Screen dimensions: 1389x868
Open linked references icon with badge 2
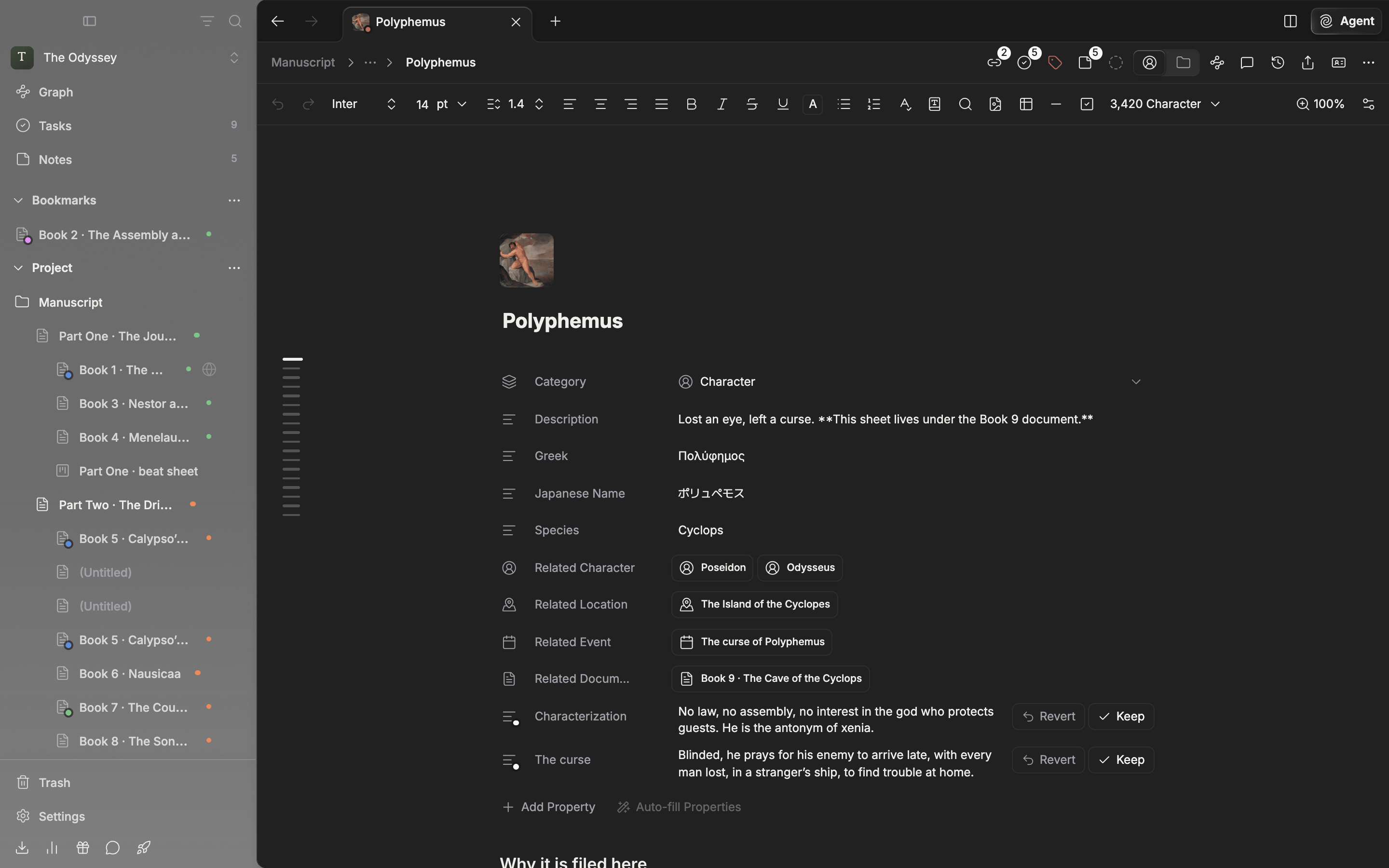[994, 63]
